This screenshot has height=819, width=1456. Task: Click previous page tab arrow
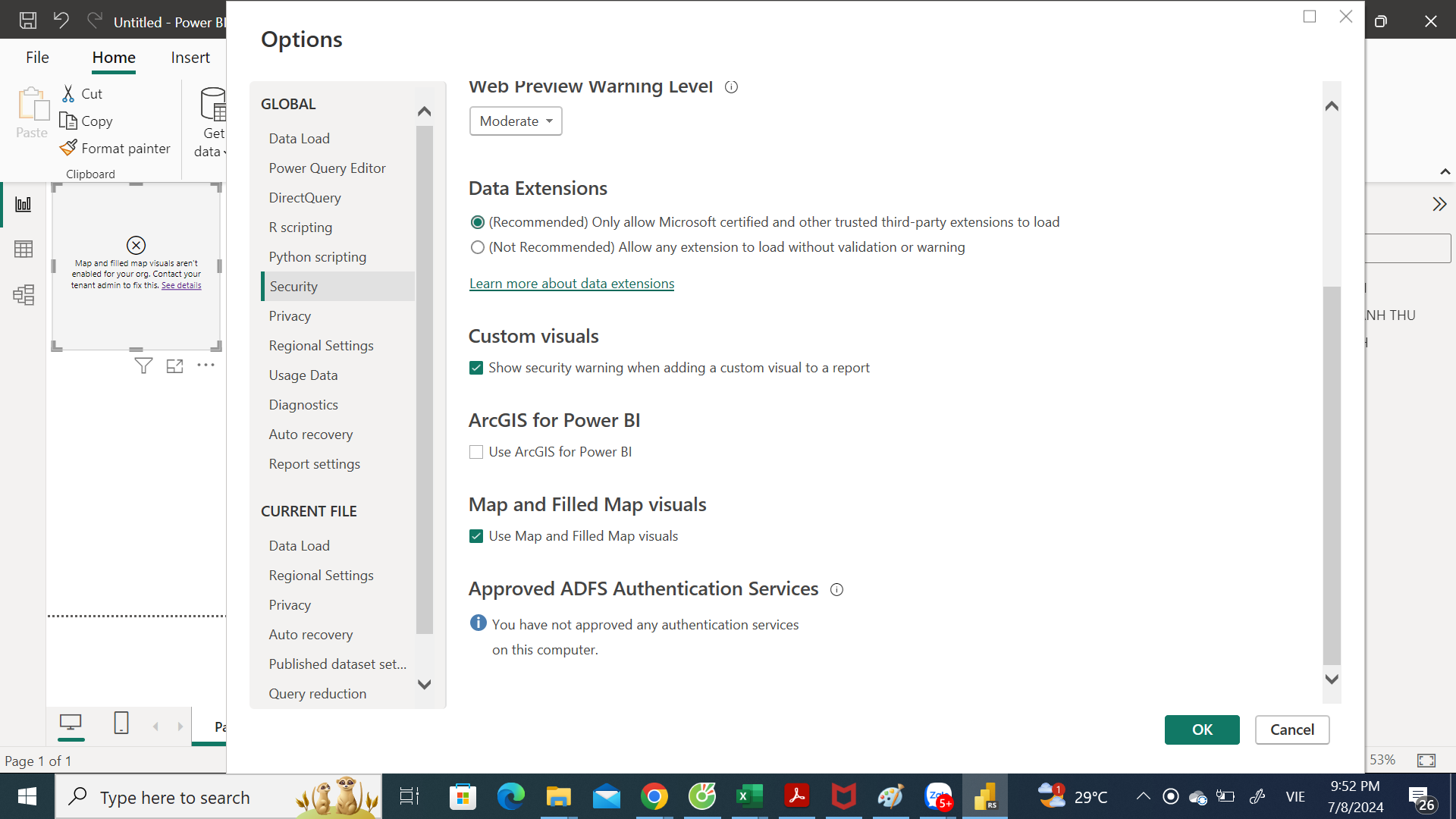155,726
